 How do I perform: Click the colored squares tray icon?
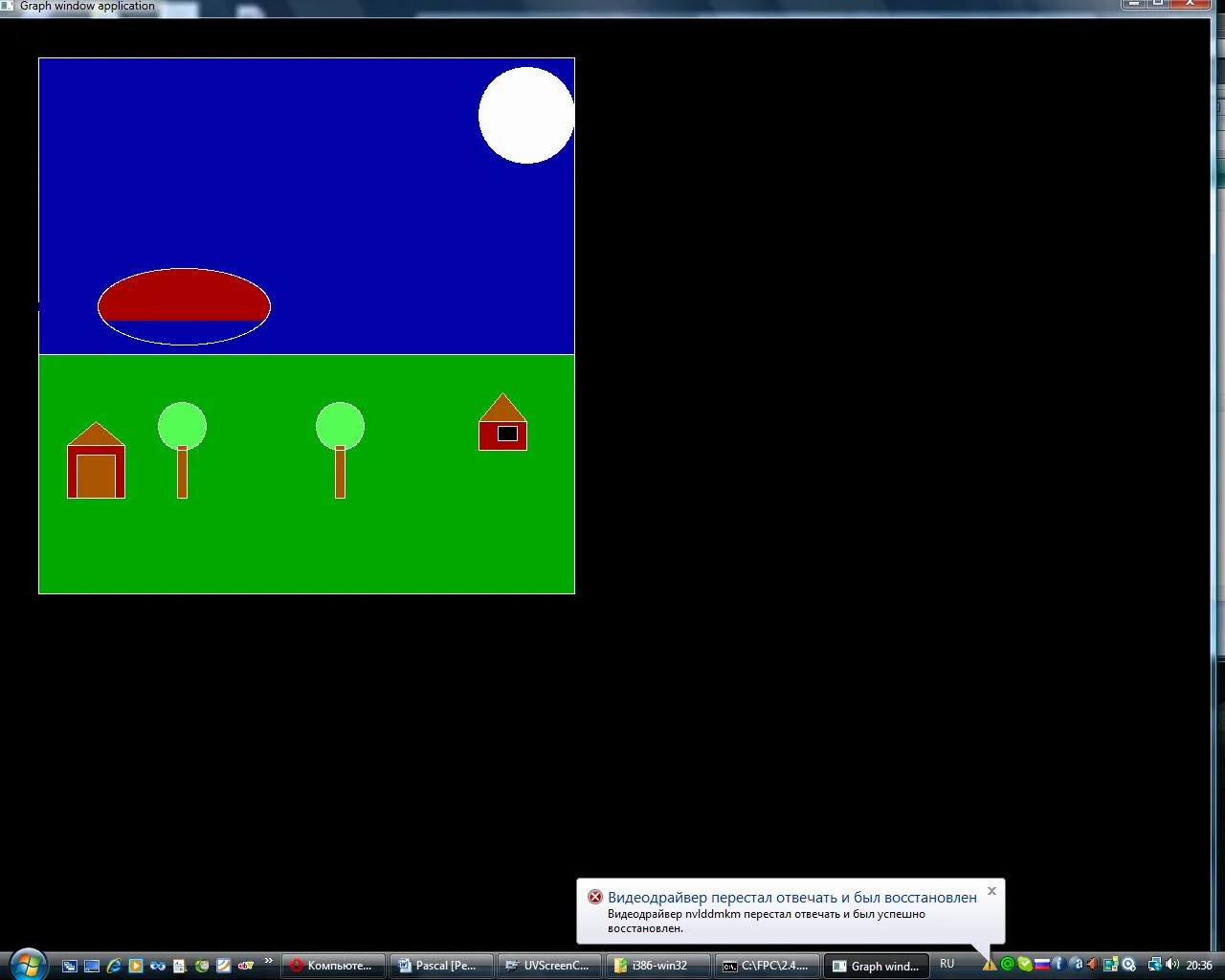pyautogui.click(x=1111, y=965)
